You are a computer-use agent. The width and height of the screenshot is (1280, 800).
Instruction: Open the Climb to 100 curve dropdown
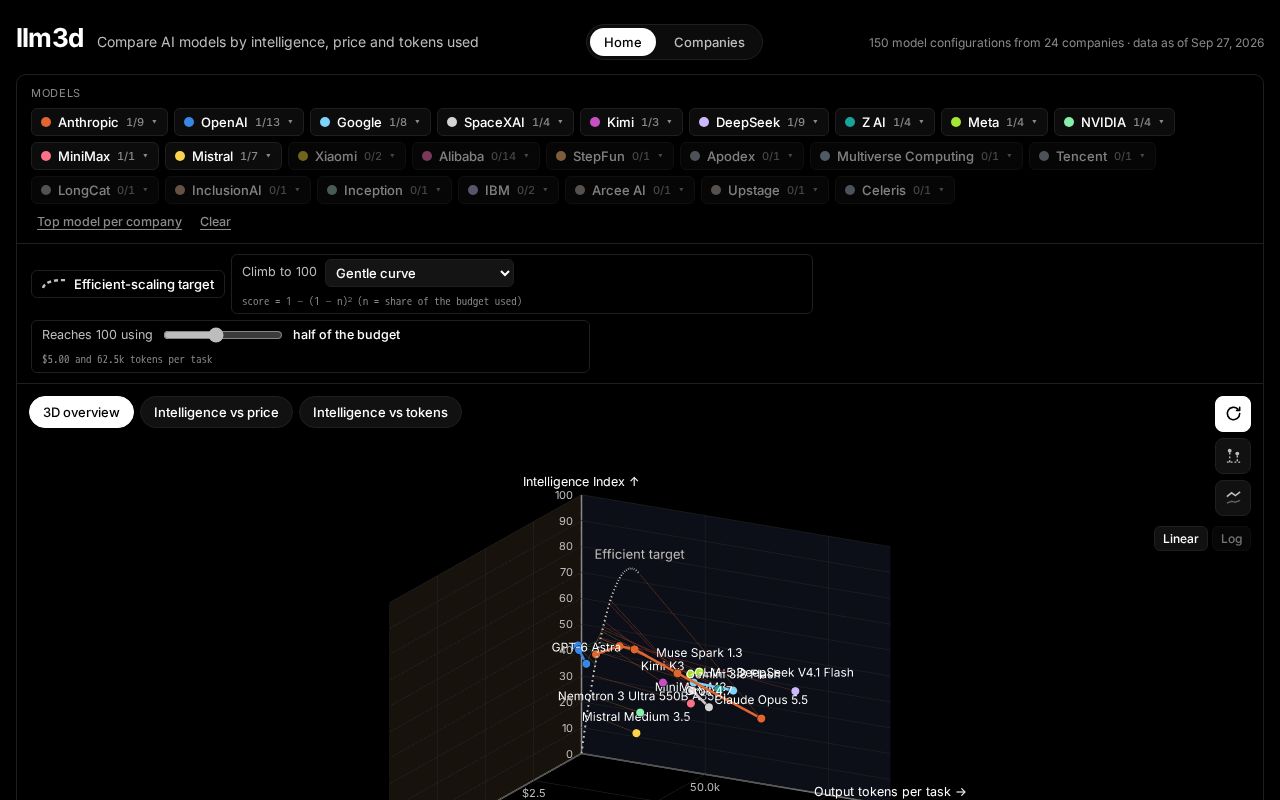[x=419, y=273]
